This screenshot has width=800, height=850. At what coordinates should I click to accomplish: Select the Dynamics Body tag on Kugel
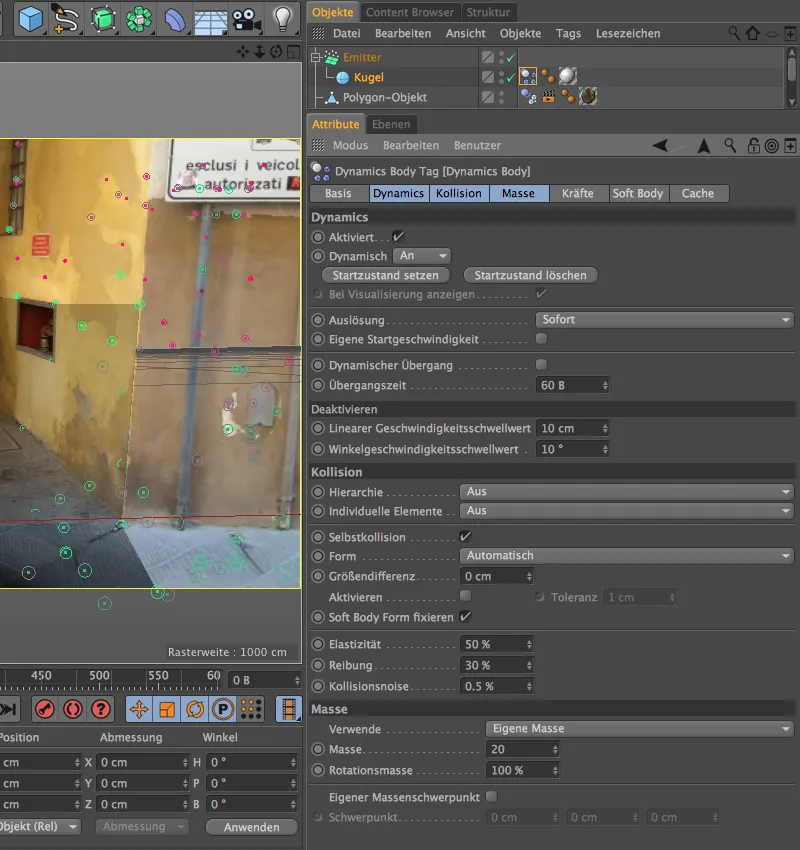528,77
